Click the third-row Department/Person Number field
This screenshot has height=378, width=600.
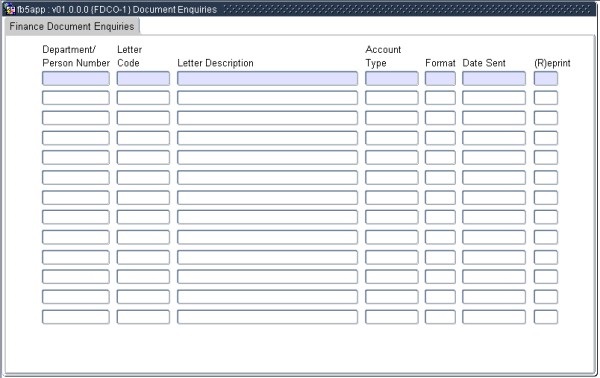click(76, 118)
